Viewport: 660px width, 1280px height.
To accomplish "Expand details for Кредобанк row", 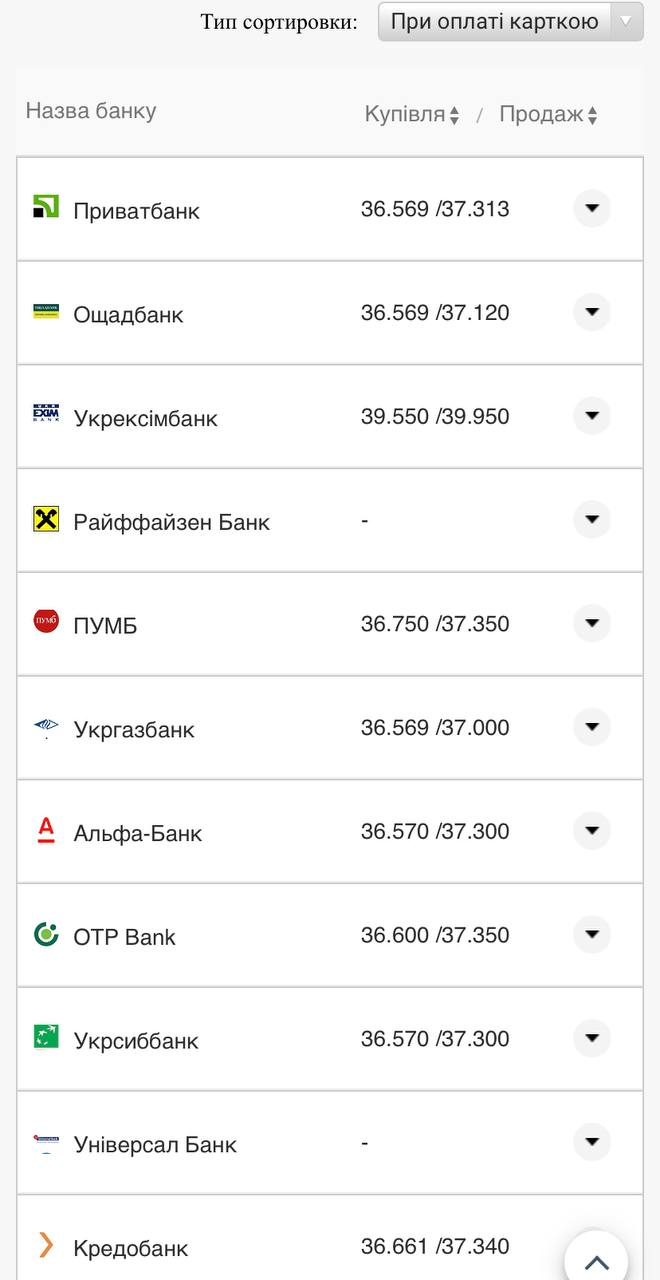I will click(x=591, y=1246).
